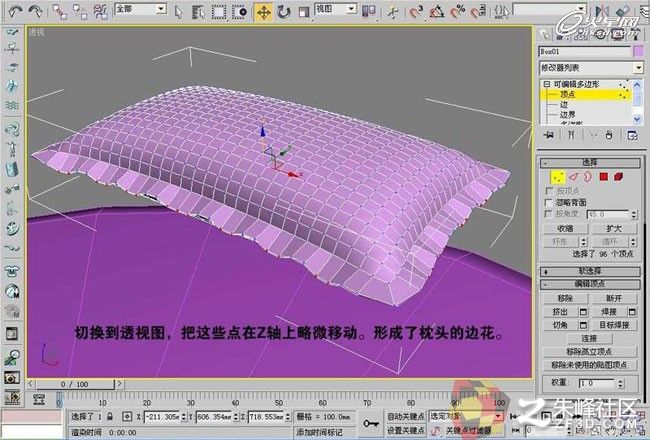Enable Border sub-object selection mode
Image resolution: width=650 pixels, height=440 pixels.
tap(588, 177)
